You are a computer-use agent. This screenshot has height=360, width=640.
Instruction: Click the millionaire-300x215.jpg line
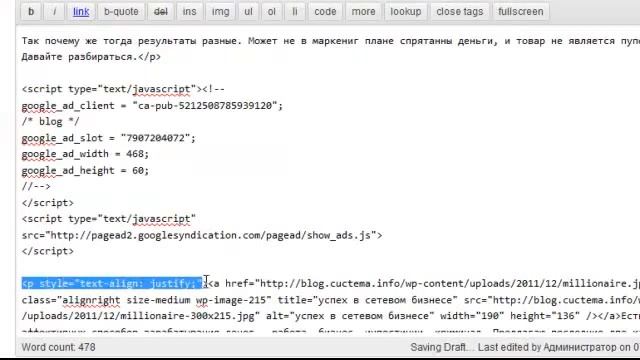(331, 316)
